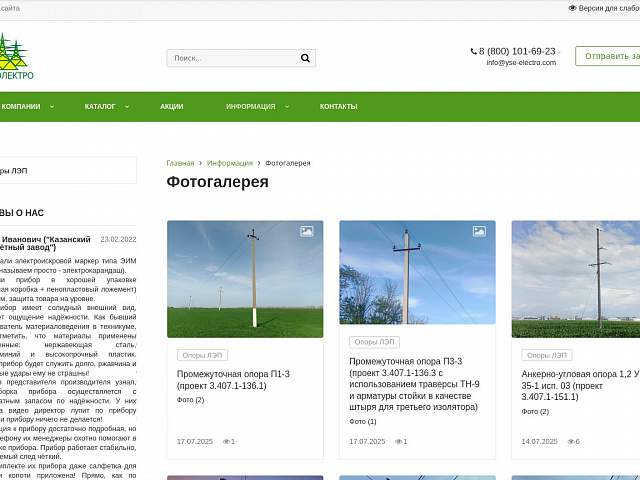Click date 17.07.2025 on П1-3 card
The image size is (640, 480).
[195, 441]
